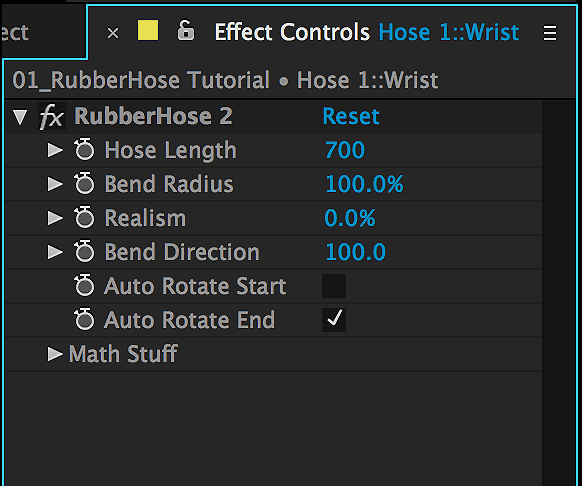The height and width of the screenshot is (486, 582).
Task: Expand the Hose Length property
Action: pos(55,150)
